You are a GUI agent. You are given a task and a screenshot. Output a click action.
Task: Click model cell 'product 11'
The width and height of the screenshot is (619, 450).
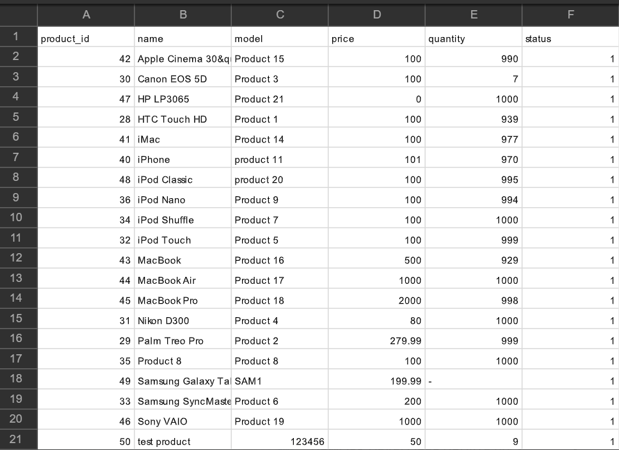280,158
